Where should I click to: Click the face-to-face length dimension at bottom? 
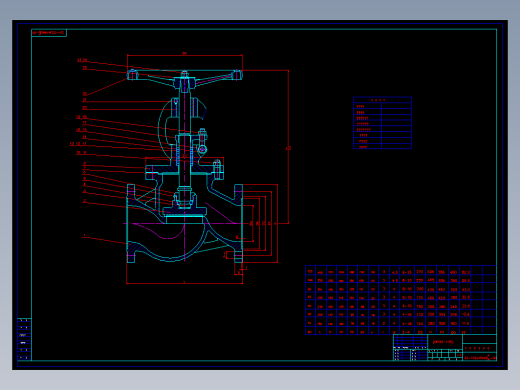point(185,283)
